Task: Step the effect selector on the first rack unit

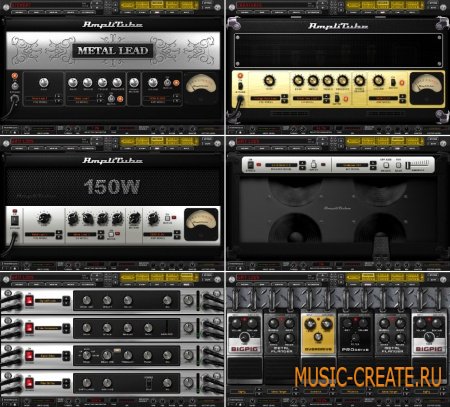Action: (67, 301)
